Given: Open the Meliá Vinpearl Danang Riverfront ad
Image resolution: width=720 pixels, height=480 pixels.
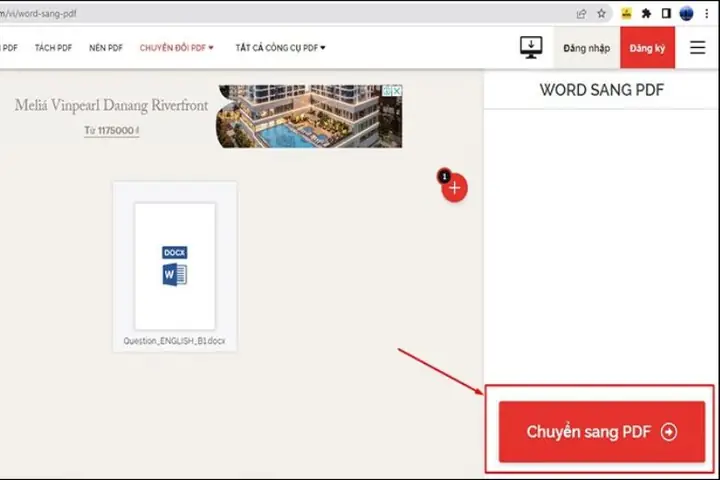Looking at the screenshot, I should tap(111, 105).
